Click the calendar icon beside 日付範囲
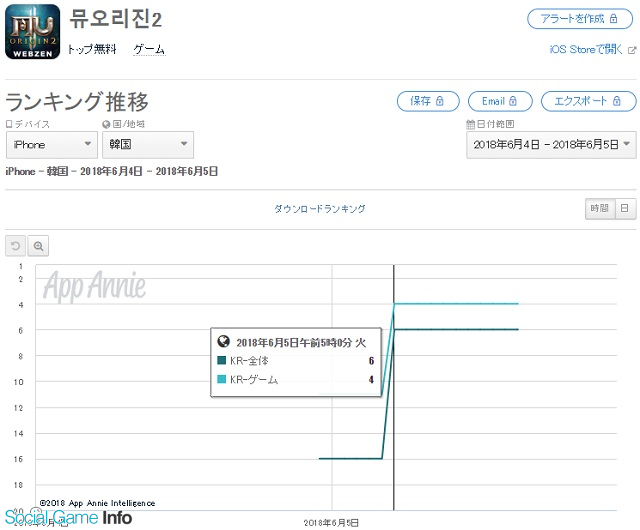Viewport: 640px width, 530px height. coord(470,124)
